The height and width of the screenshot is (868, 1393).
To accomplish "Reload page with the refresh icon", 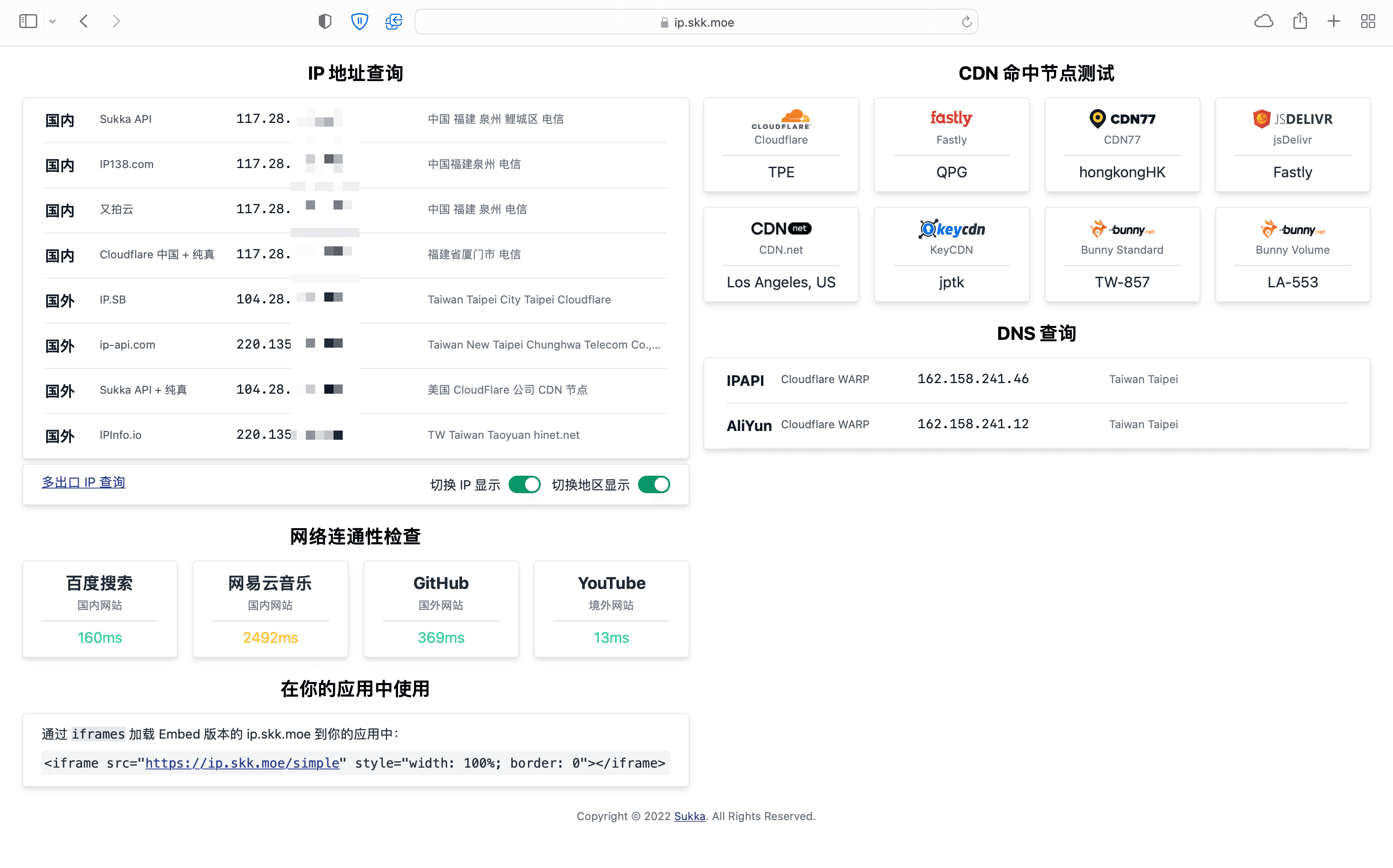I will [966, 22].
